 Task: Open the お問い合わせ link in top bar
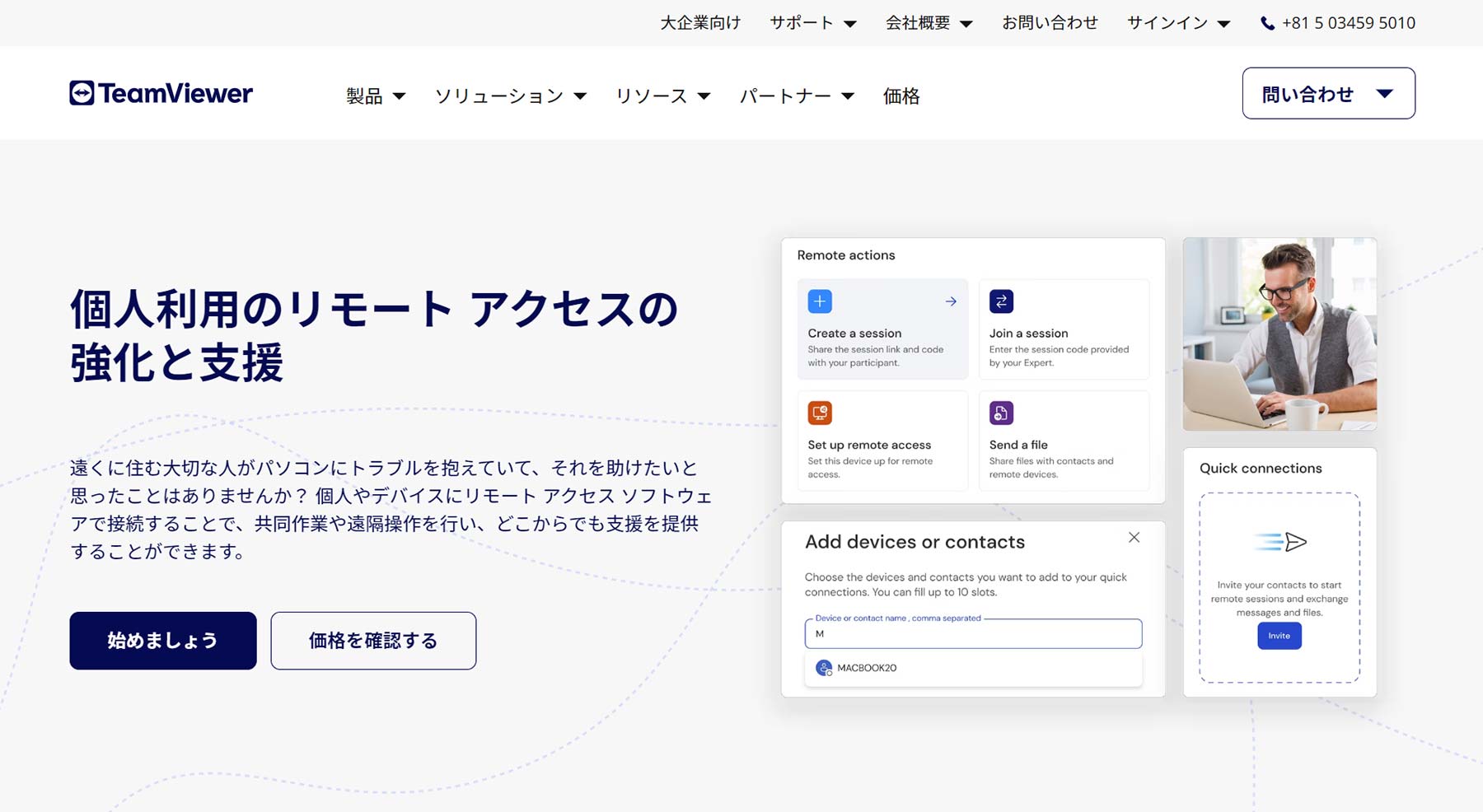1050,23
